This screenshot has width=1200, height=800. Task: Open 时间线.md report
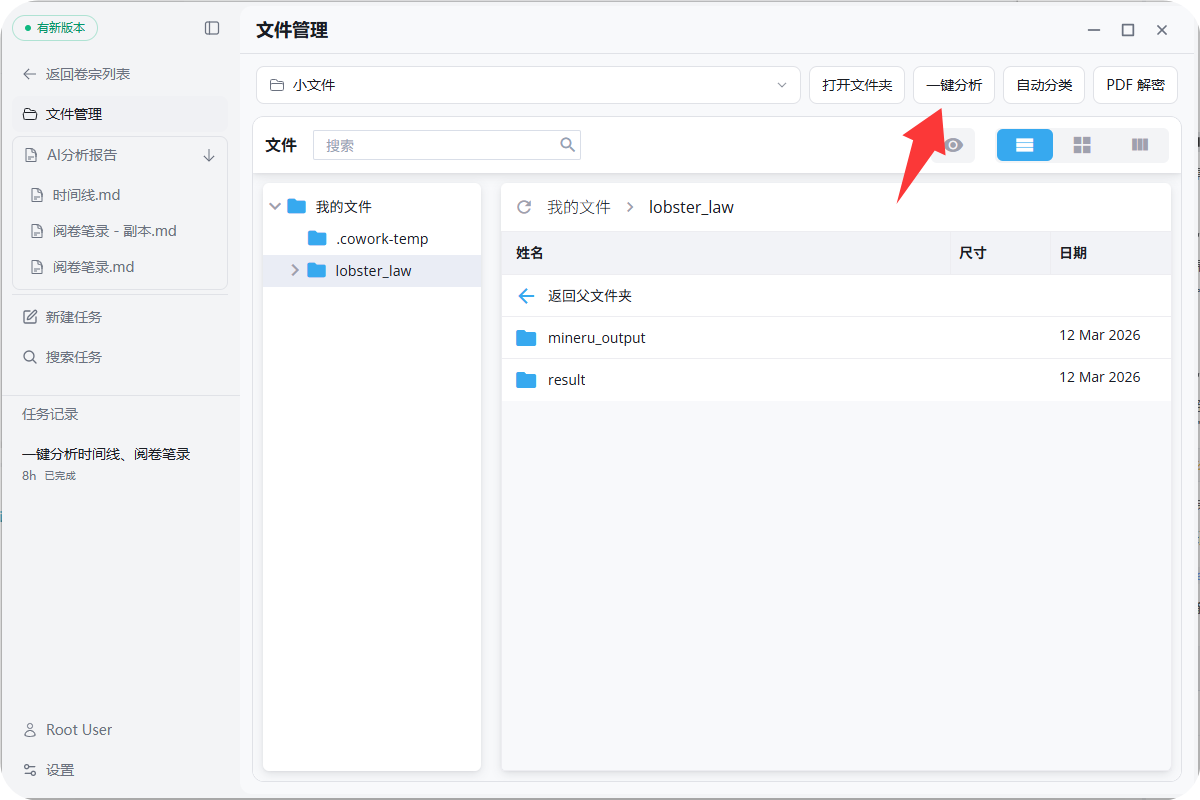86,195
